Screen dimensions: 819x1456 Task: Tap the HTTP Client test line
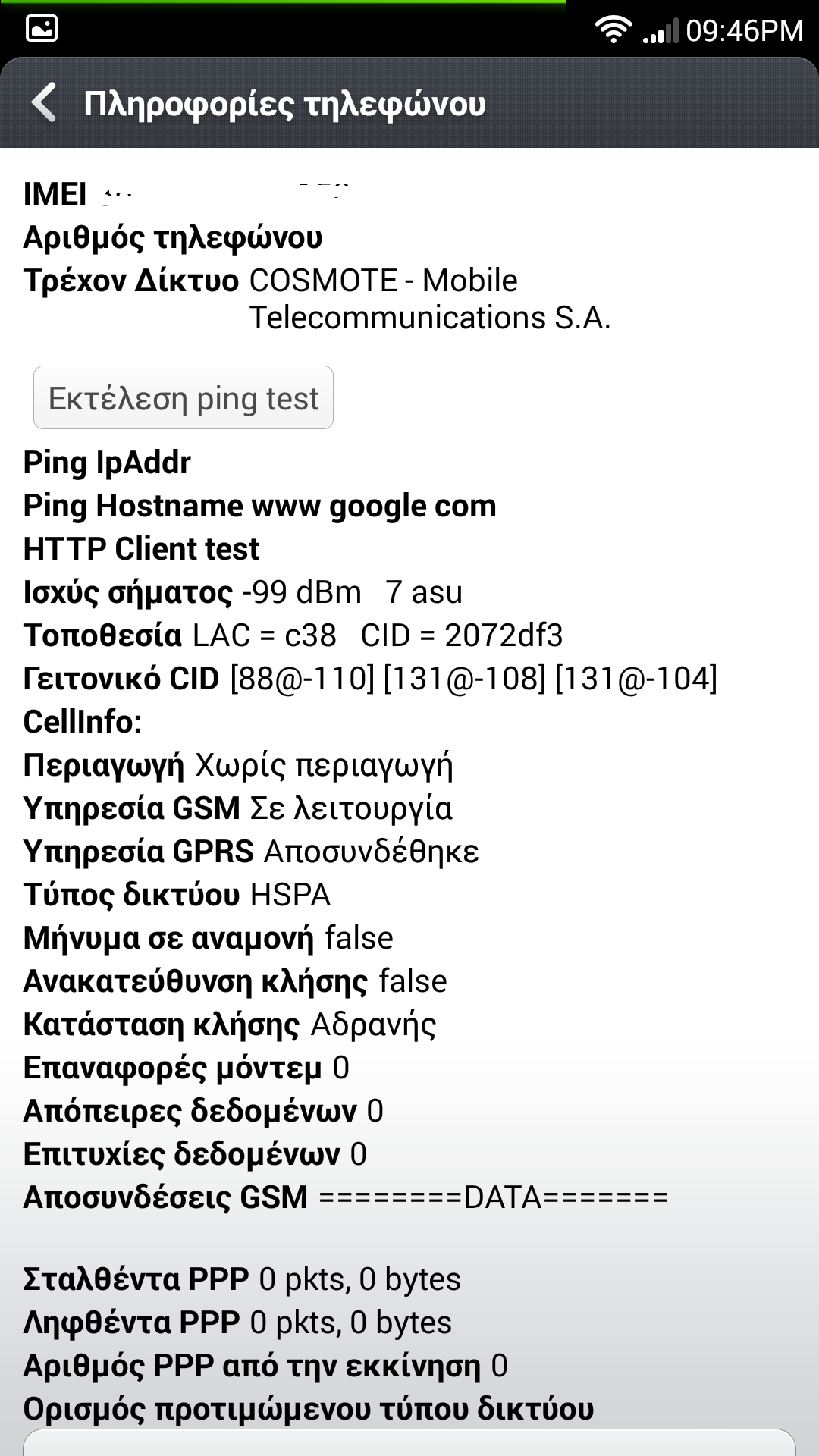coord(141,549)
